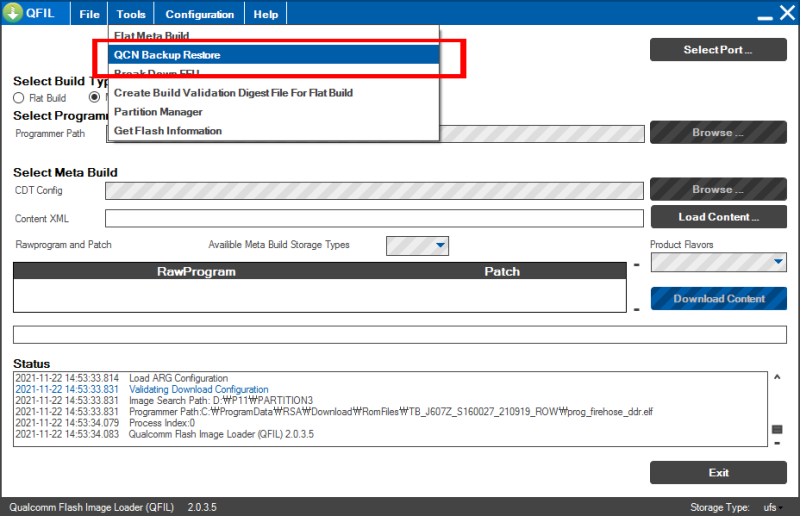Close the QFIL window
The width and height of the screenshot is (800, 516).
787,13
